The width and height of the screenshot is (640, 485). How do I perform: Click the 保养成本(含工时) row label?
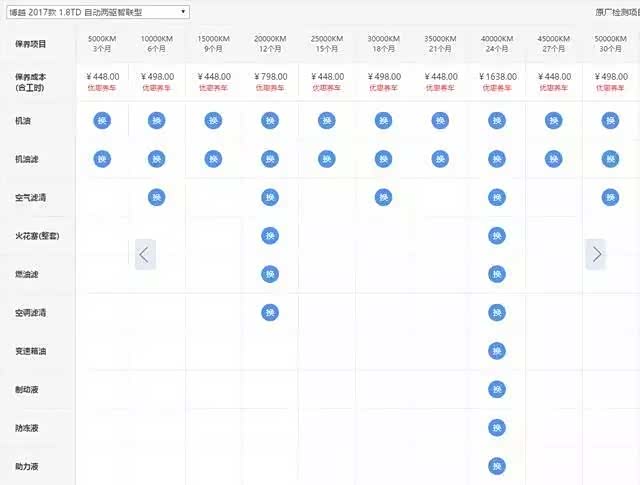coord(31,82)
